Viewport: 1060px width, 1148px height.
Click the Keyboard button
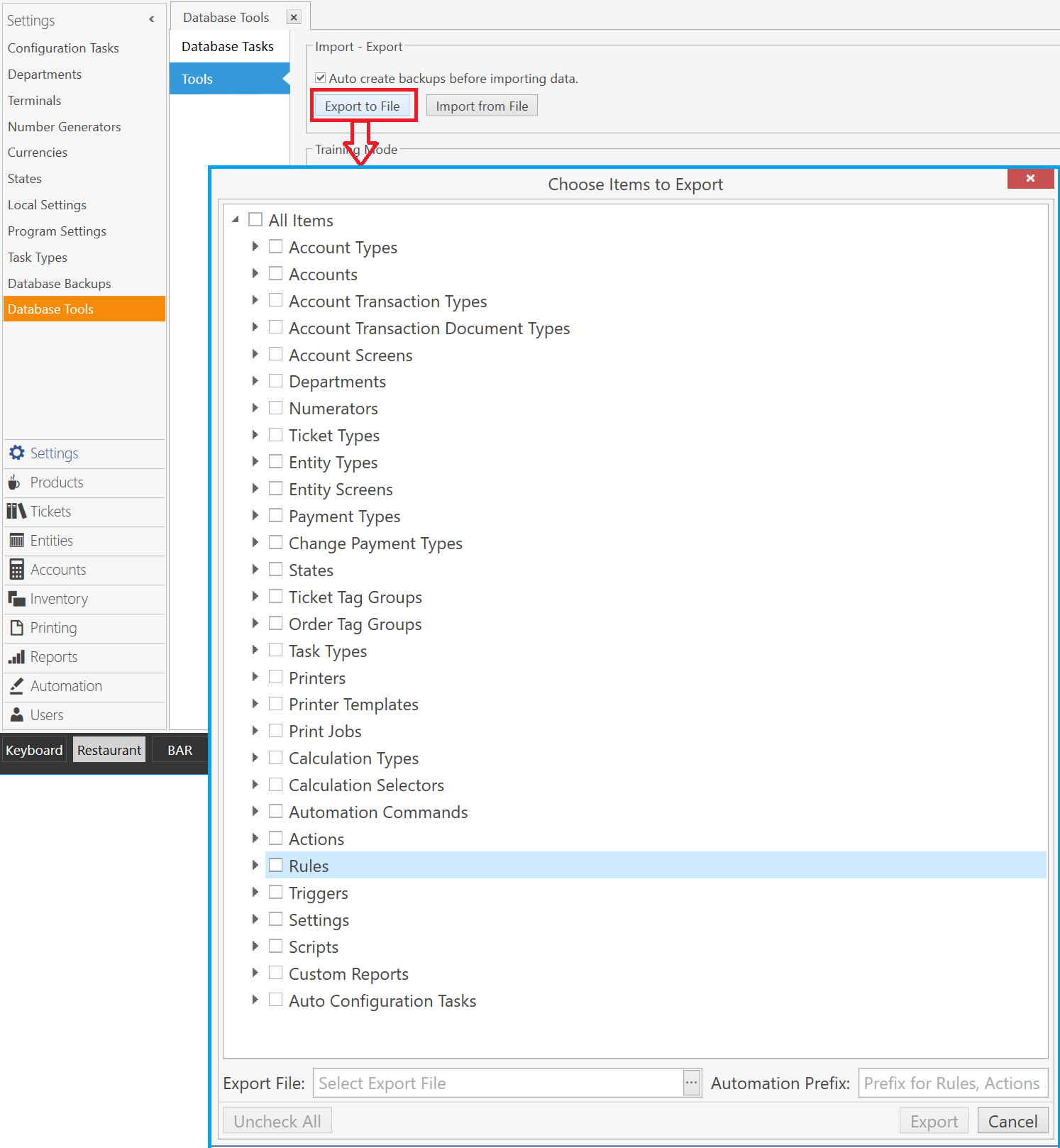click(x=34, y=750)
